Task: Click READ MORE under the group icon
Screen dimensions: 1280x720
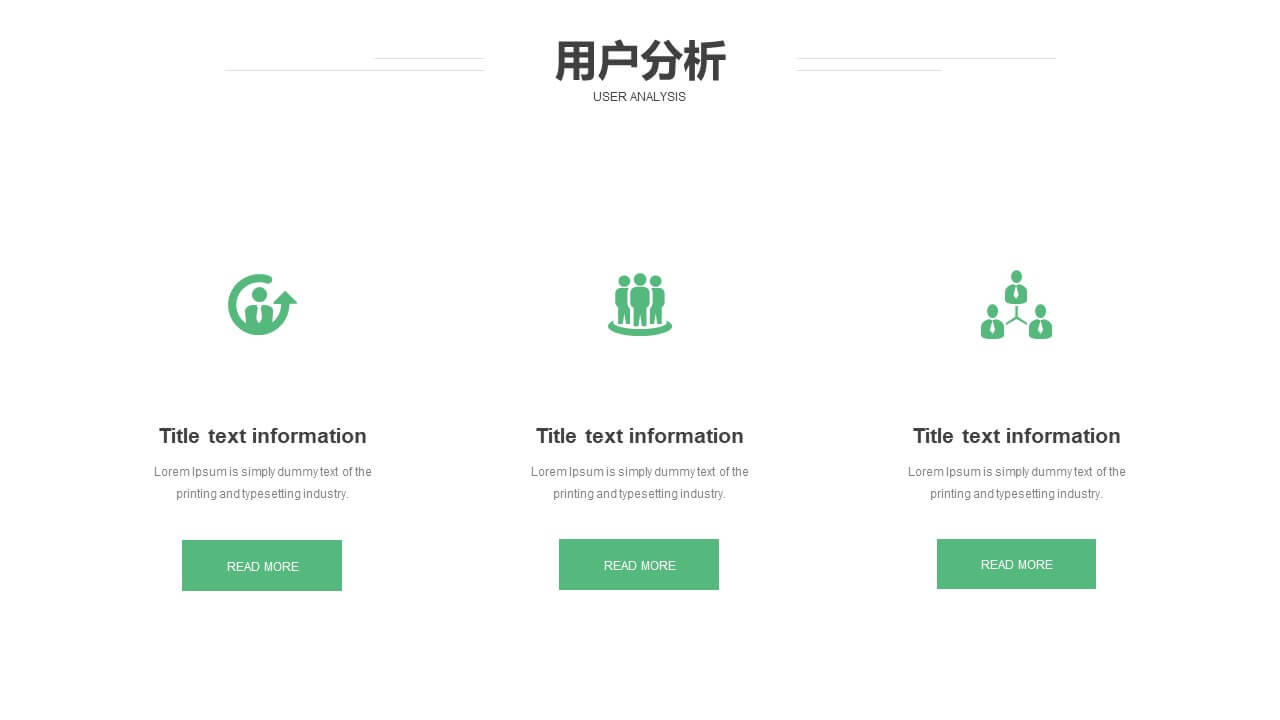Action: click(x=639, y=565)
